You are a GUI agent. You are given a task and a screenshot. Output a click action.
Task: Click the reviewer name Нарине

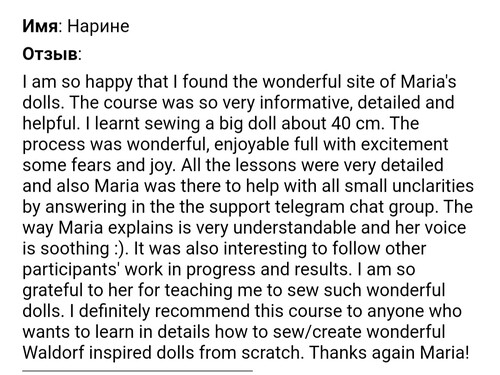98,26
